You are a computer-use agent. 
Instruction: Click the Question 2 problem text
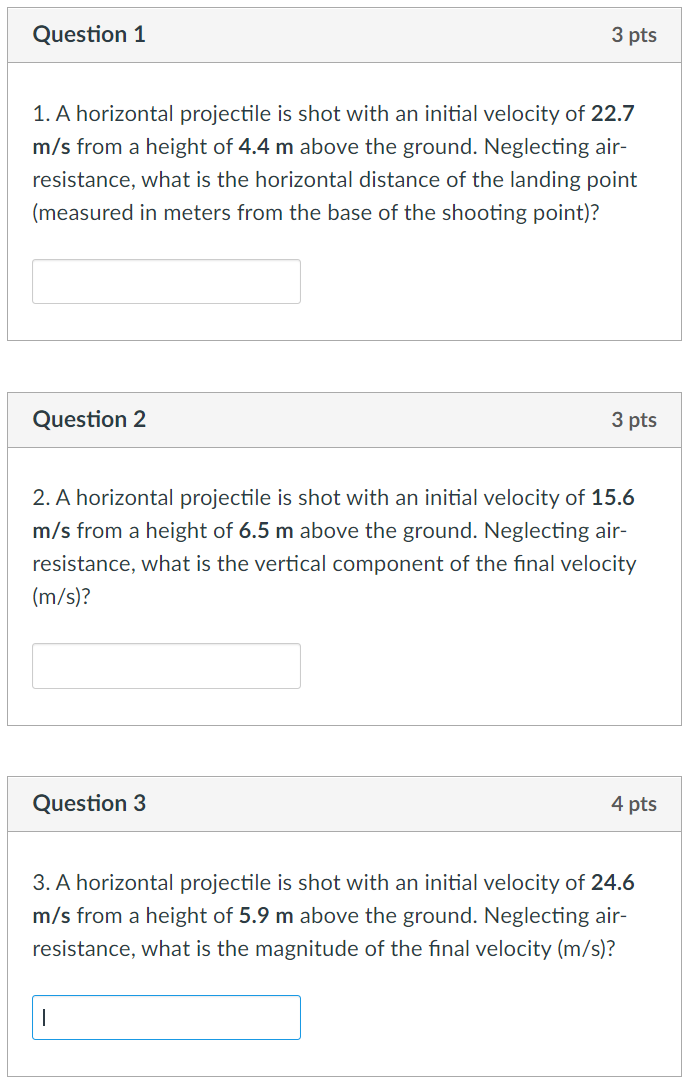[335, 547]
